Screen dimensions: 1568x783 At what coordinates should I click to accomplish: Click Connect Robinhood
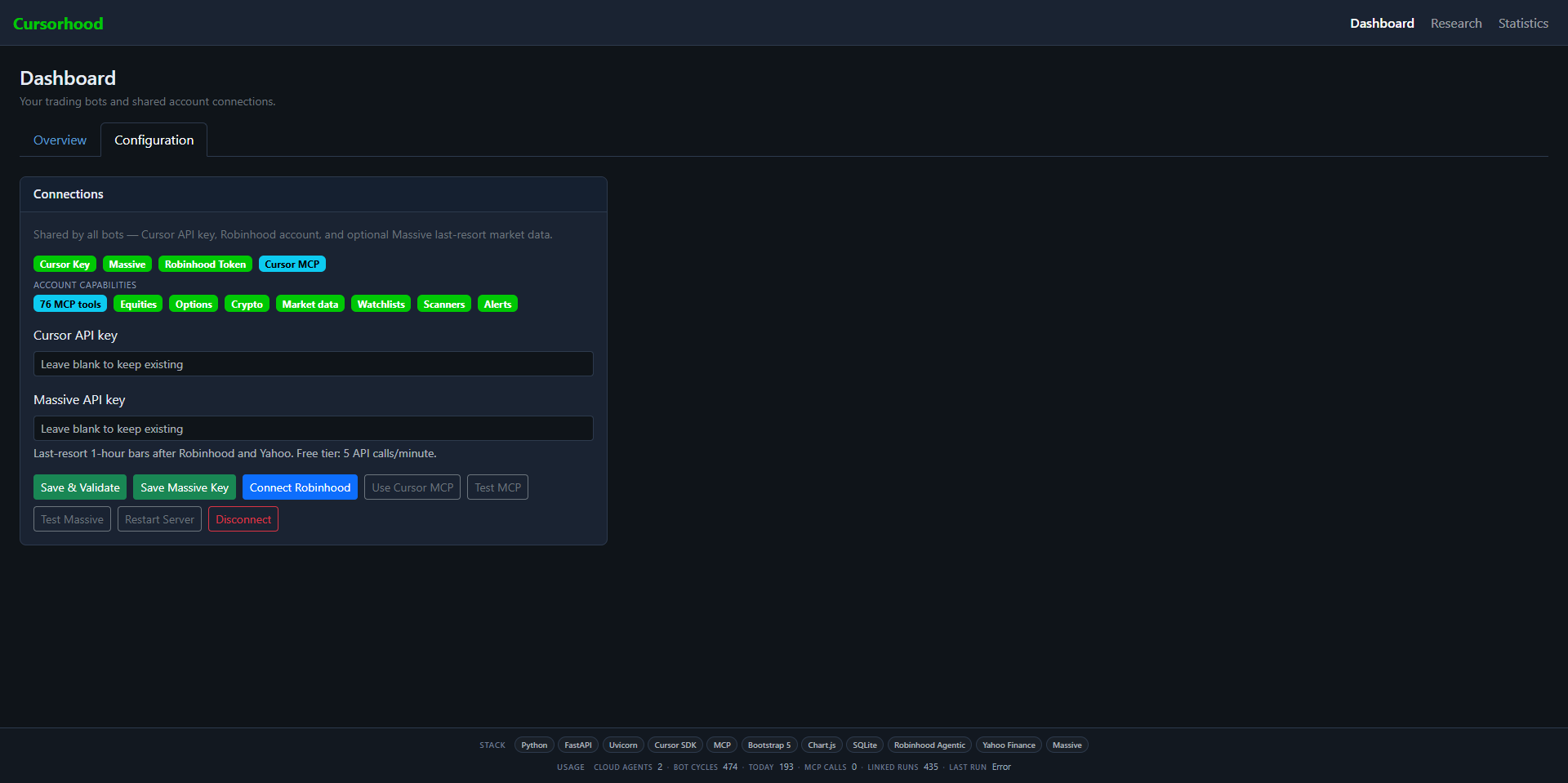pos(300,487)
